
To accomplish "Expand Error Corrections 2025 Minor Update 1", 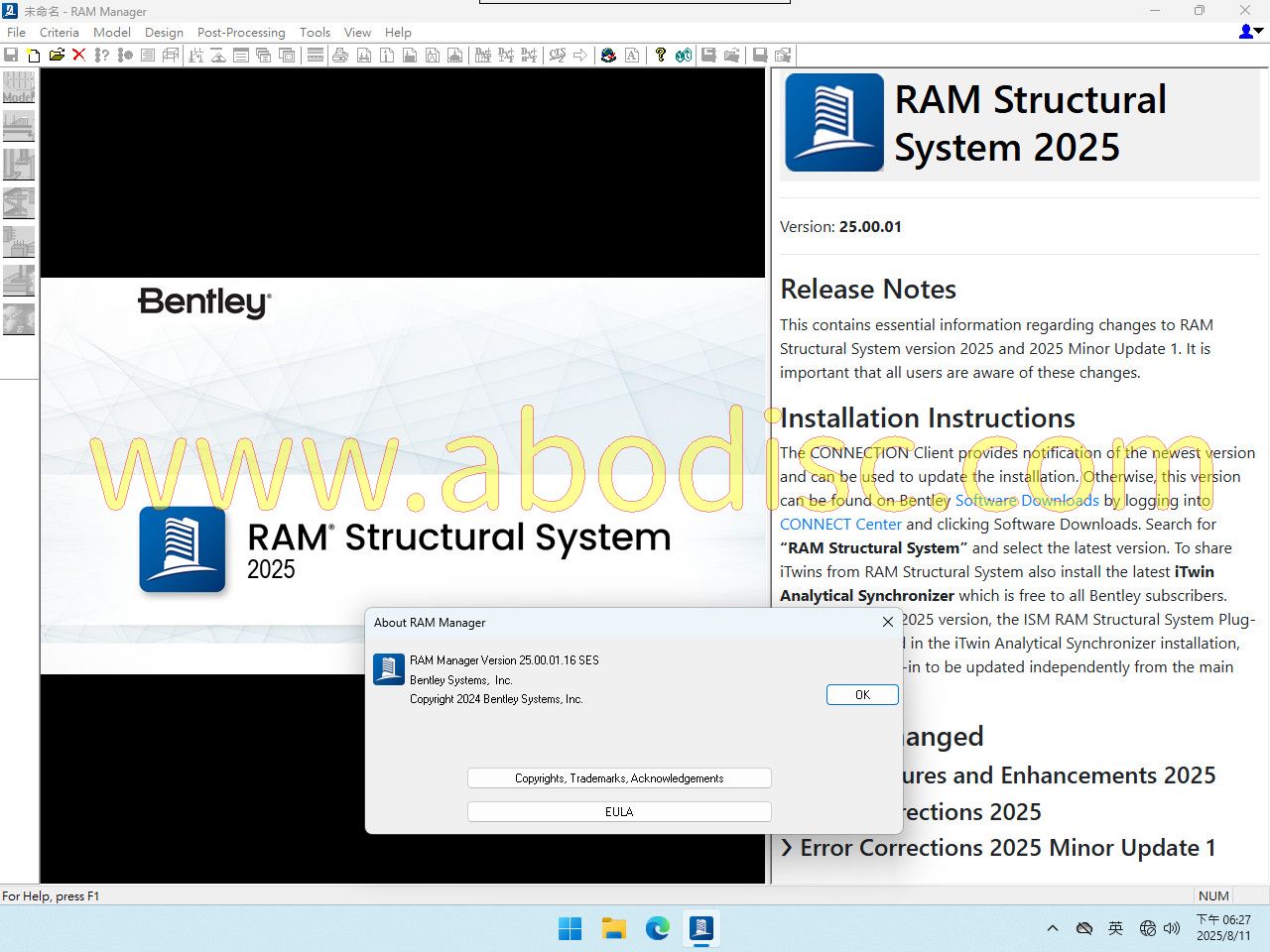I will tap(998, 848).
